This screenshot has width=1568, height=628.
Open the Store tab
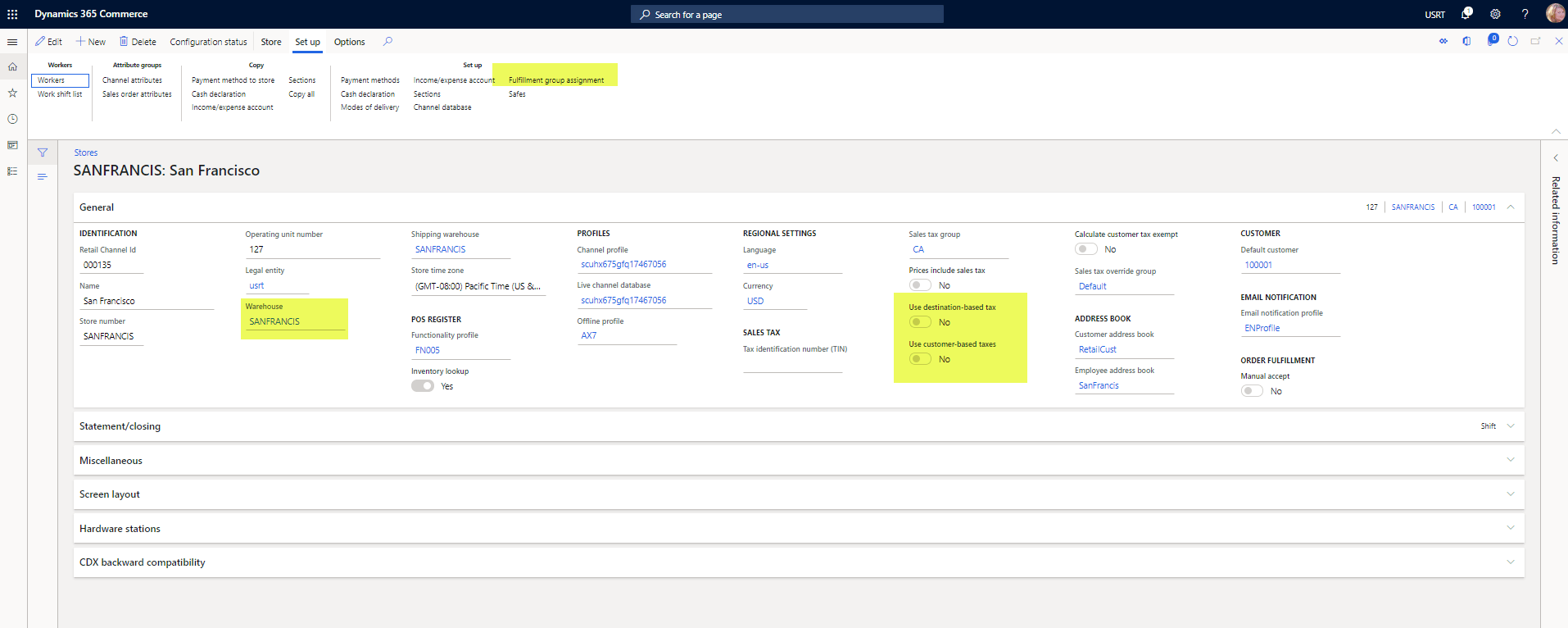pos(271,42)
